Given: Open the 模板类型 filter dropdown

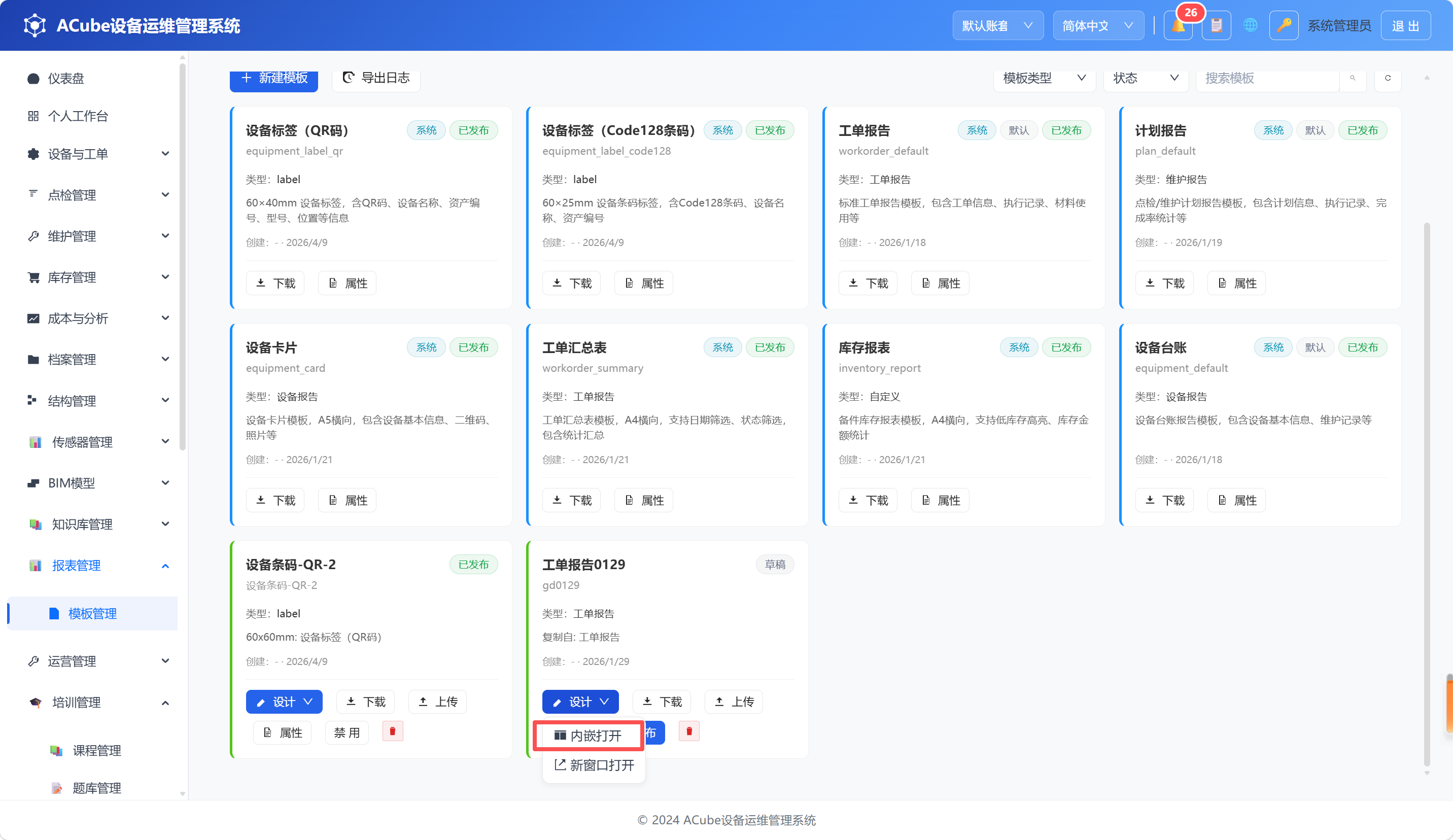Looking at the screenshot, I should click(1044, 78).
